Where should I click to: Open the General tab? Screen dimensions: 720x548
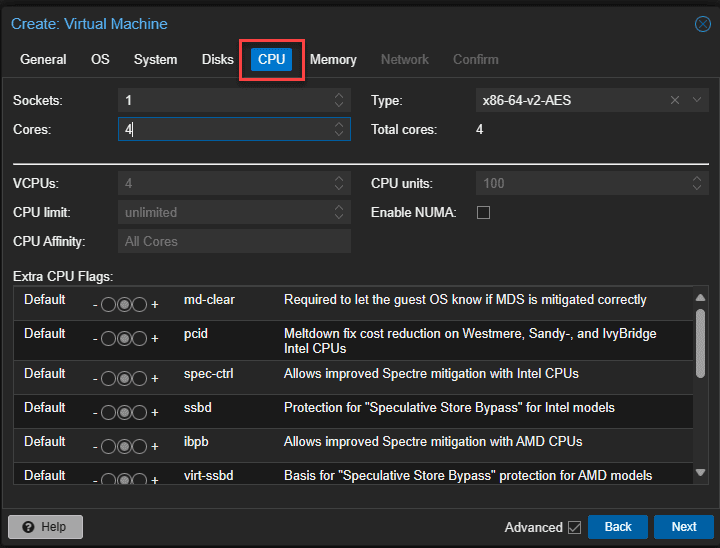click(x=43, y=59)
